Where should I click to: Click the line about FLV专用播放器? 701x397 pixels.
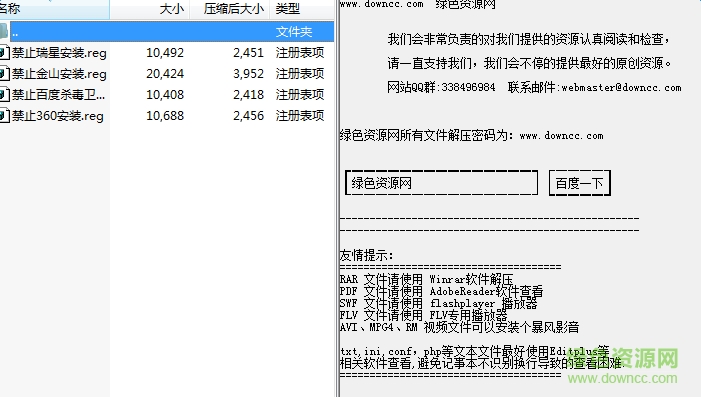point(424,316)
